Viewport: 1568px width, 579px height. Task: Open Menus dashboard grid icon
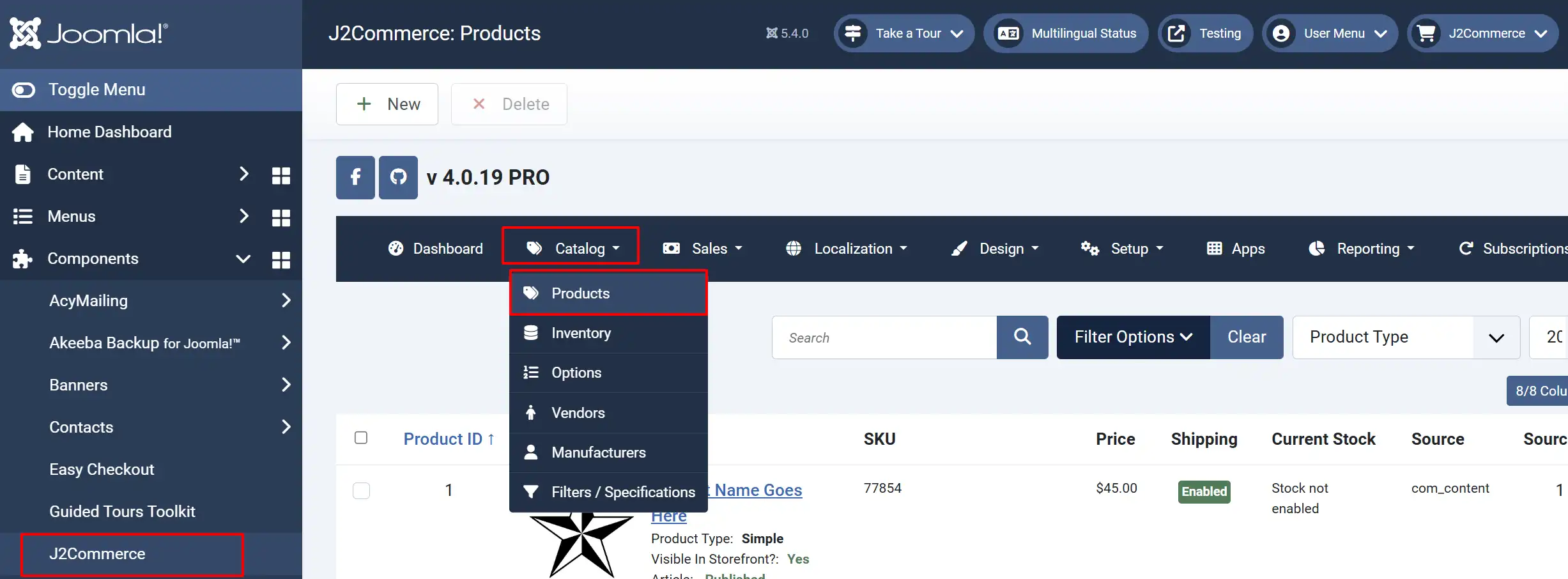[281, 217]
